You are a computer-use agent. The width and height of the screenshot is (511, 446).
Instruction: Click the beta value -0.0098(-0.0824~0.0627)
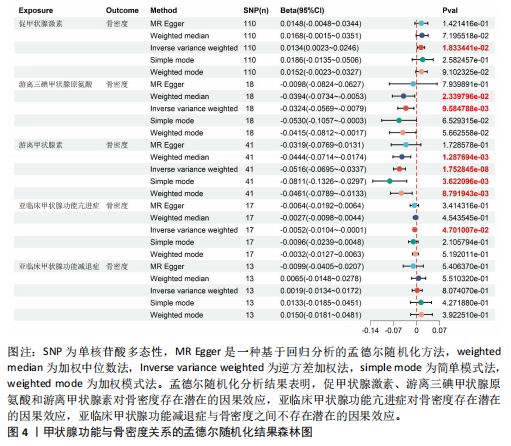click(322, 84)
